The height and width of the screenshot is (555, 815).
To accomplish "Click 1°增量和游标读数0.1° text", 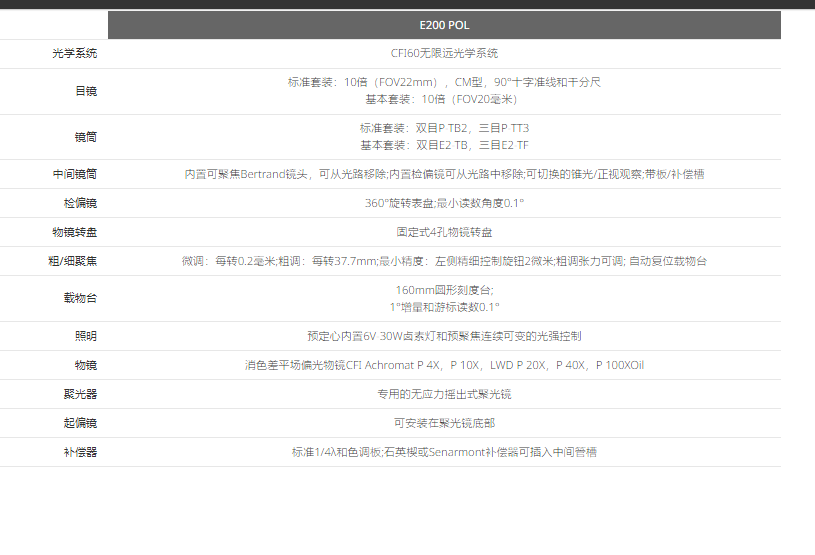I will pyautogui.click(x=444, y=307).
